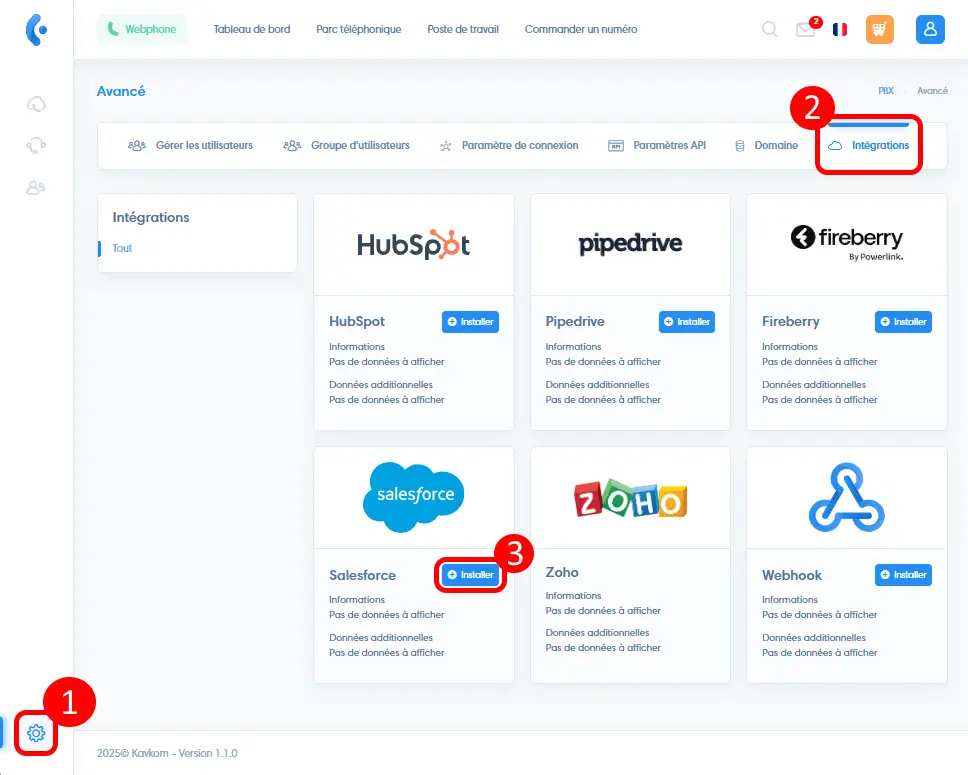Open the mail notifications envelope
Viewport: 968px width, 775px height.
(x=805, y=30)
